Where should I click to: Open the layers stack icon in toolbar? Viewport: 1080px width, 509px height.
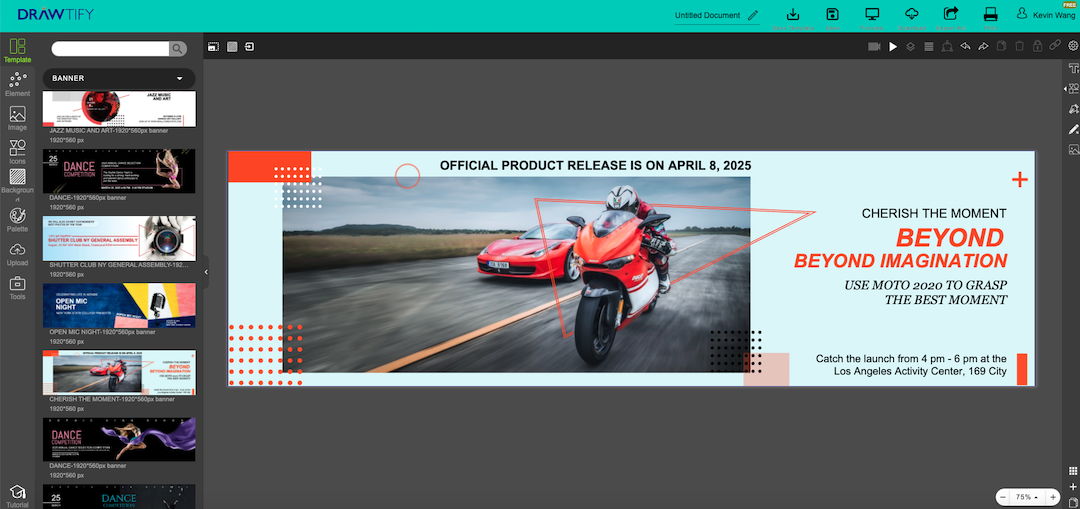910,46
